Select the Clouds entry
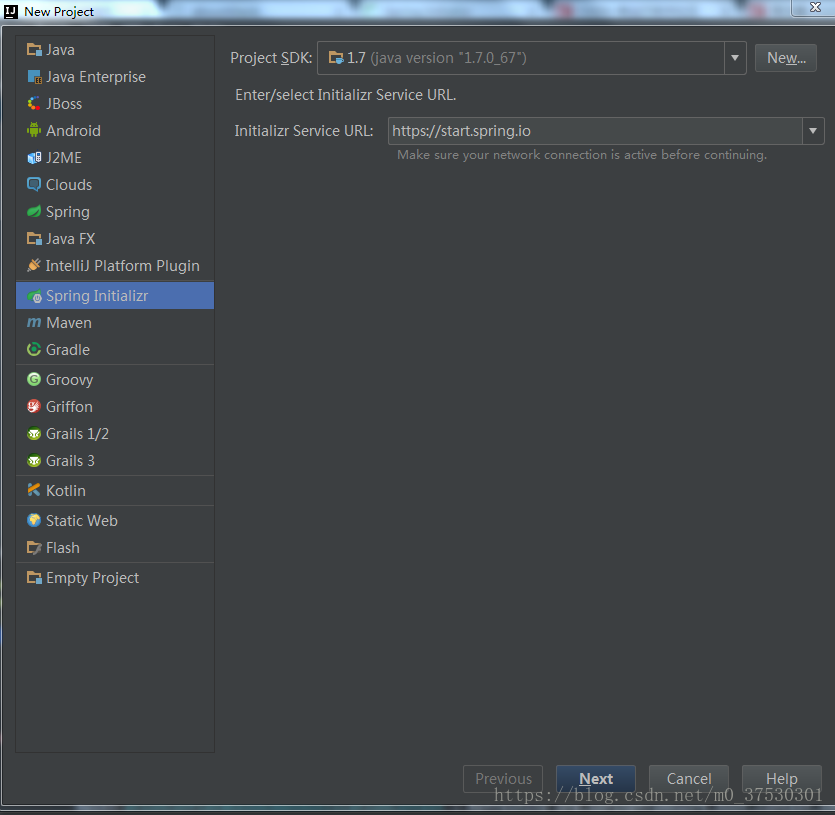Screen dimensions: 835x815 115,185
